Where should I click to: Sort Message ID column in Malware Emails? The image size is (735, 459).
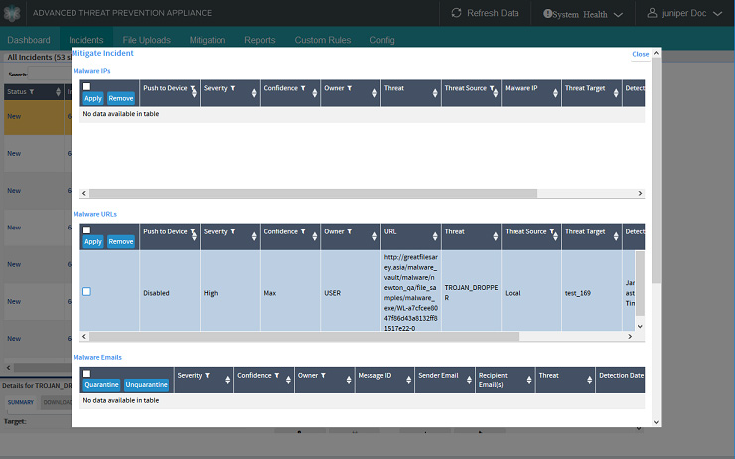coord(408,380)
